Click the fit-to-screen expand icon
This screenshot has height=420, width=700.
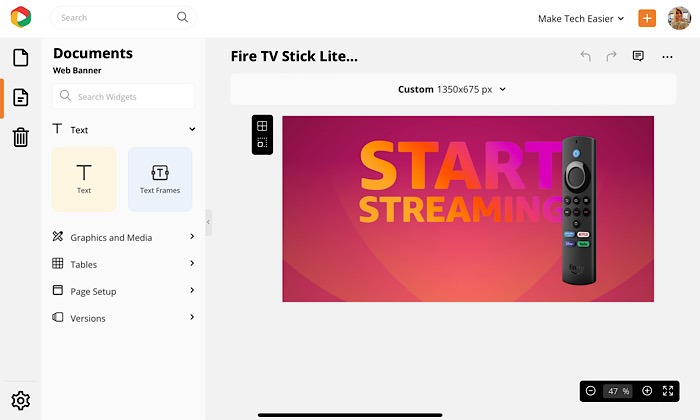[x=668, y=391]
